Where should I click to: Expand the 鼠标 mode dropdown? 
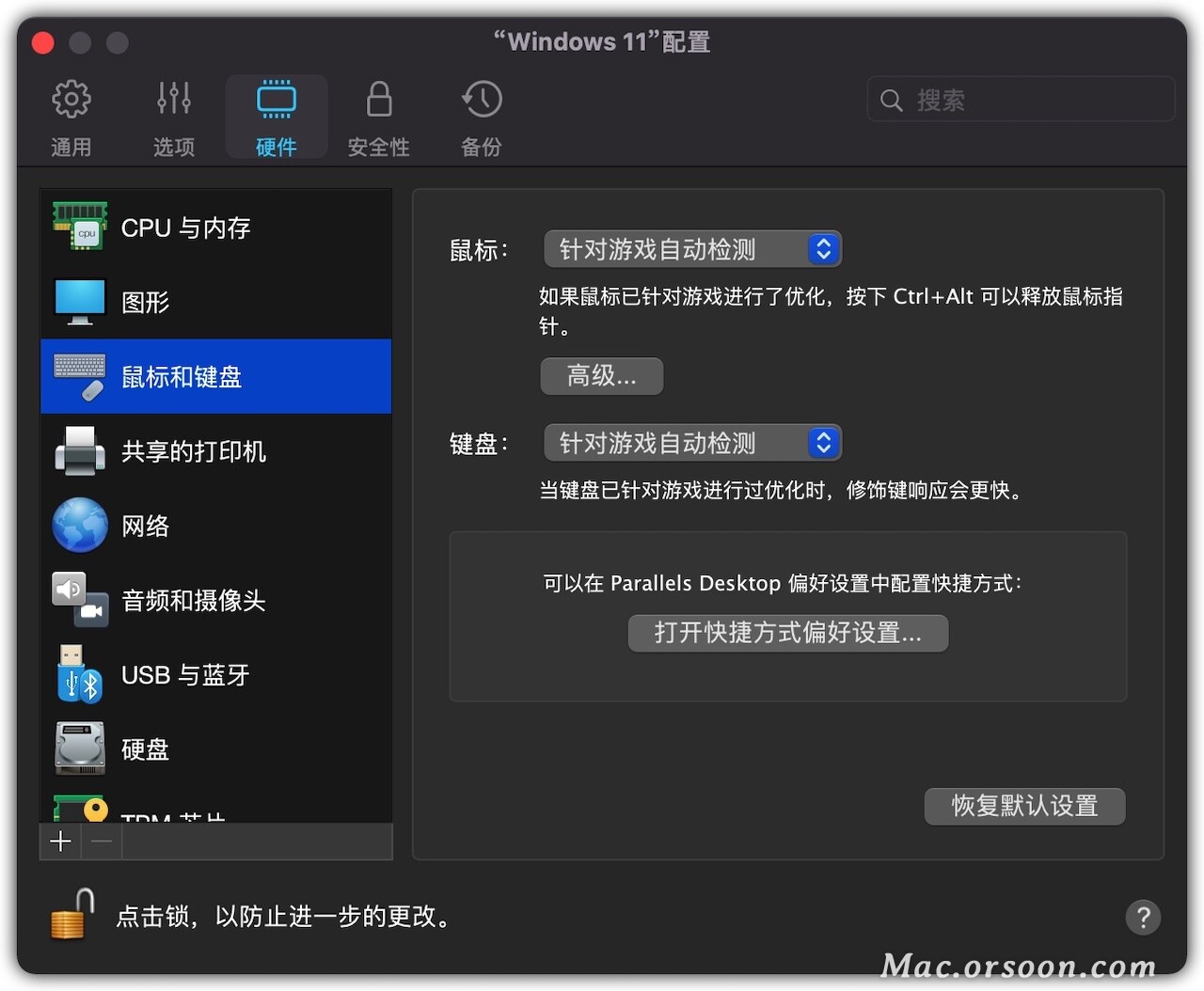click(x=692, y=249)
